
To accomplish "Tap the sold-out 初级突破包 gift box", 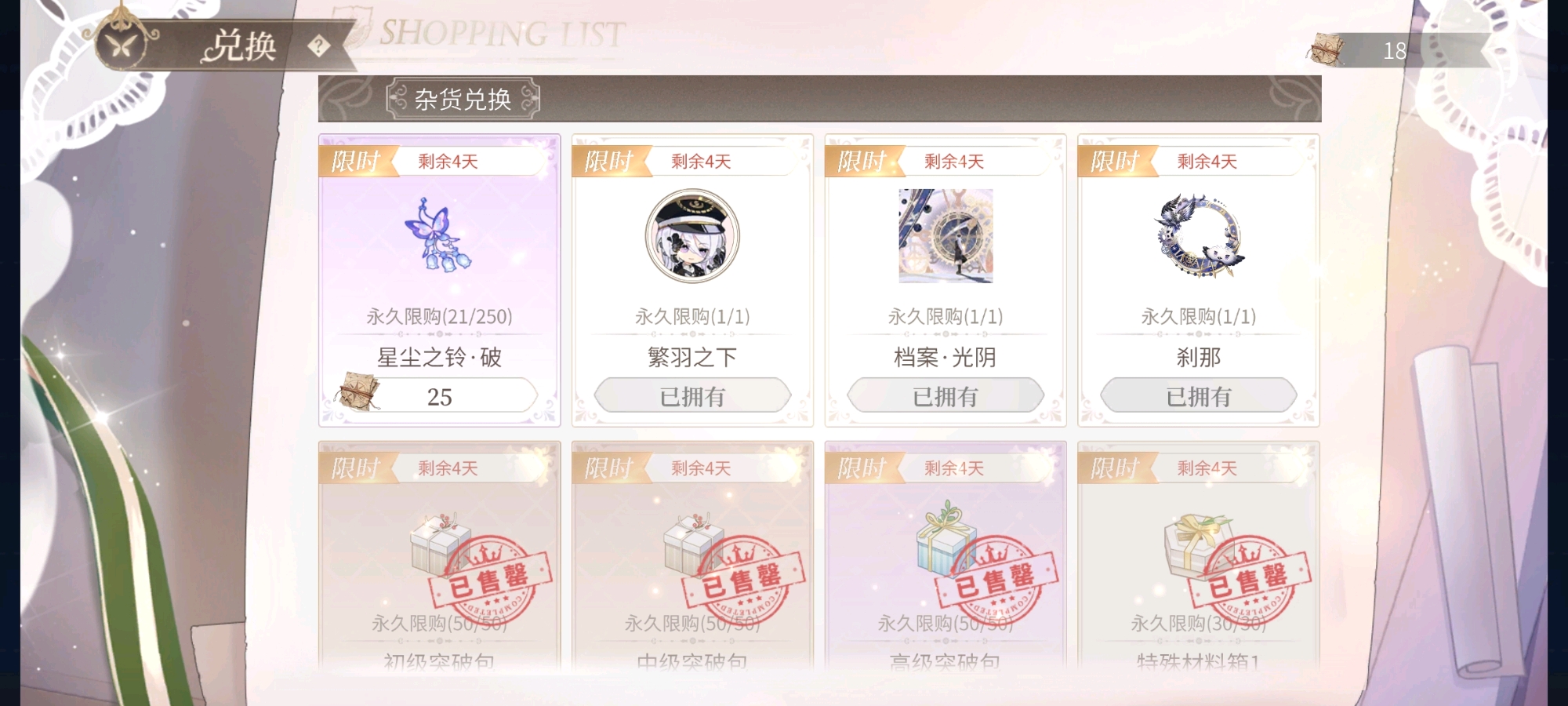I will tap(439, 544).
